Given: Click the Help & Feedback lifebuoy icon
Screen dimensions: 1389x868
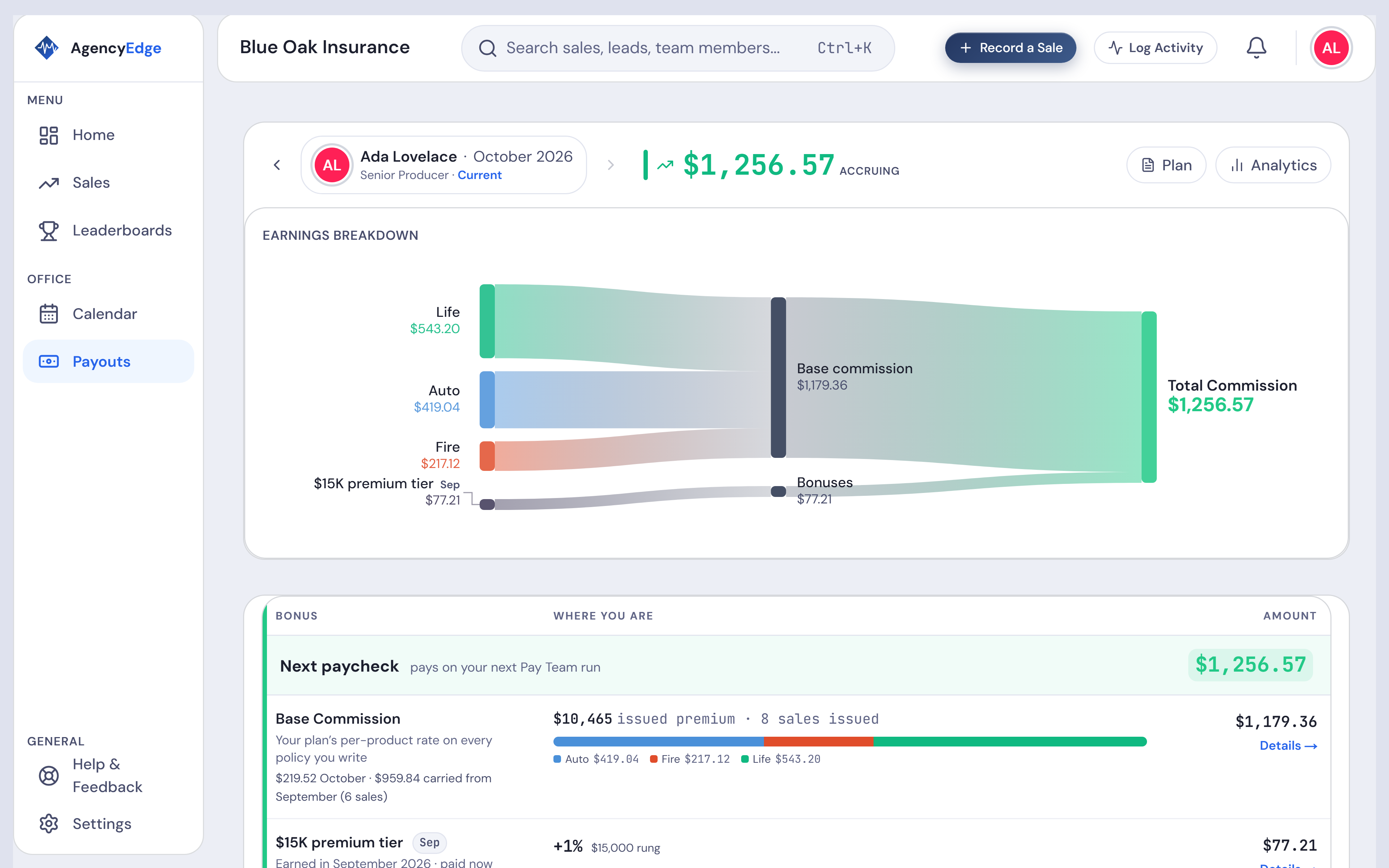Looking at the screenshot, I should (49, 775).
